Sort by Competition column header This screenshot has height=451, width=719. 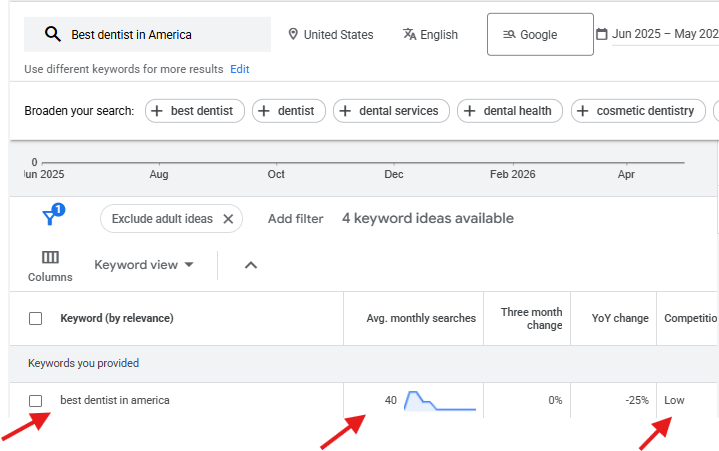pyautogui.click(x=691, y=318)
